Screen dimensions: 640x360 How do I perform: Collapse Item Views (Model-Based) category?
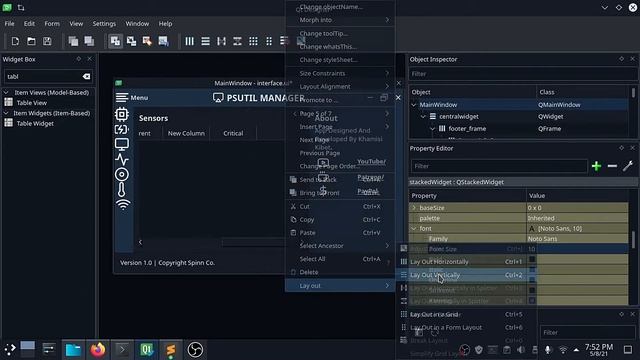(x=6, y=93)
